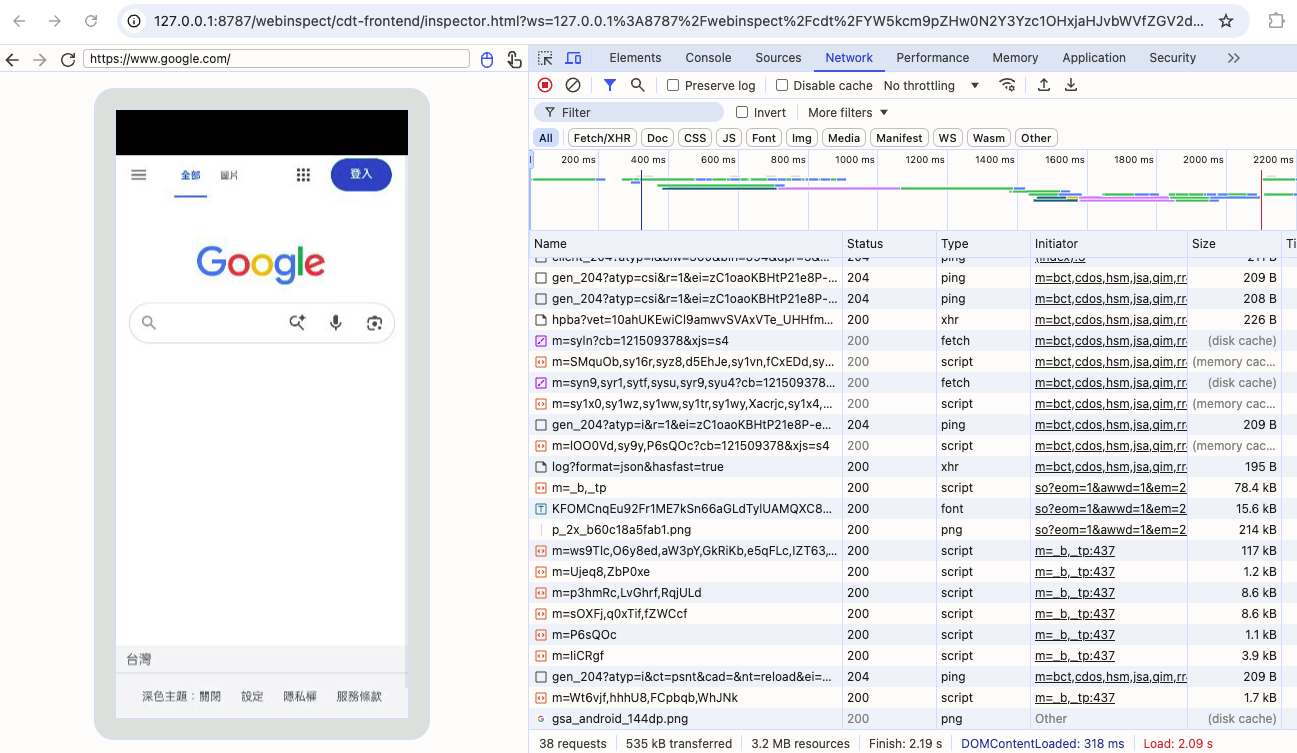The width and height of the screenshot is (1297, 753).
Task: Open Google Lens camera search
Action: [375, 322]
